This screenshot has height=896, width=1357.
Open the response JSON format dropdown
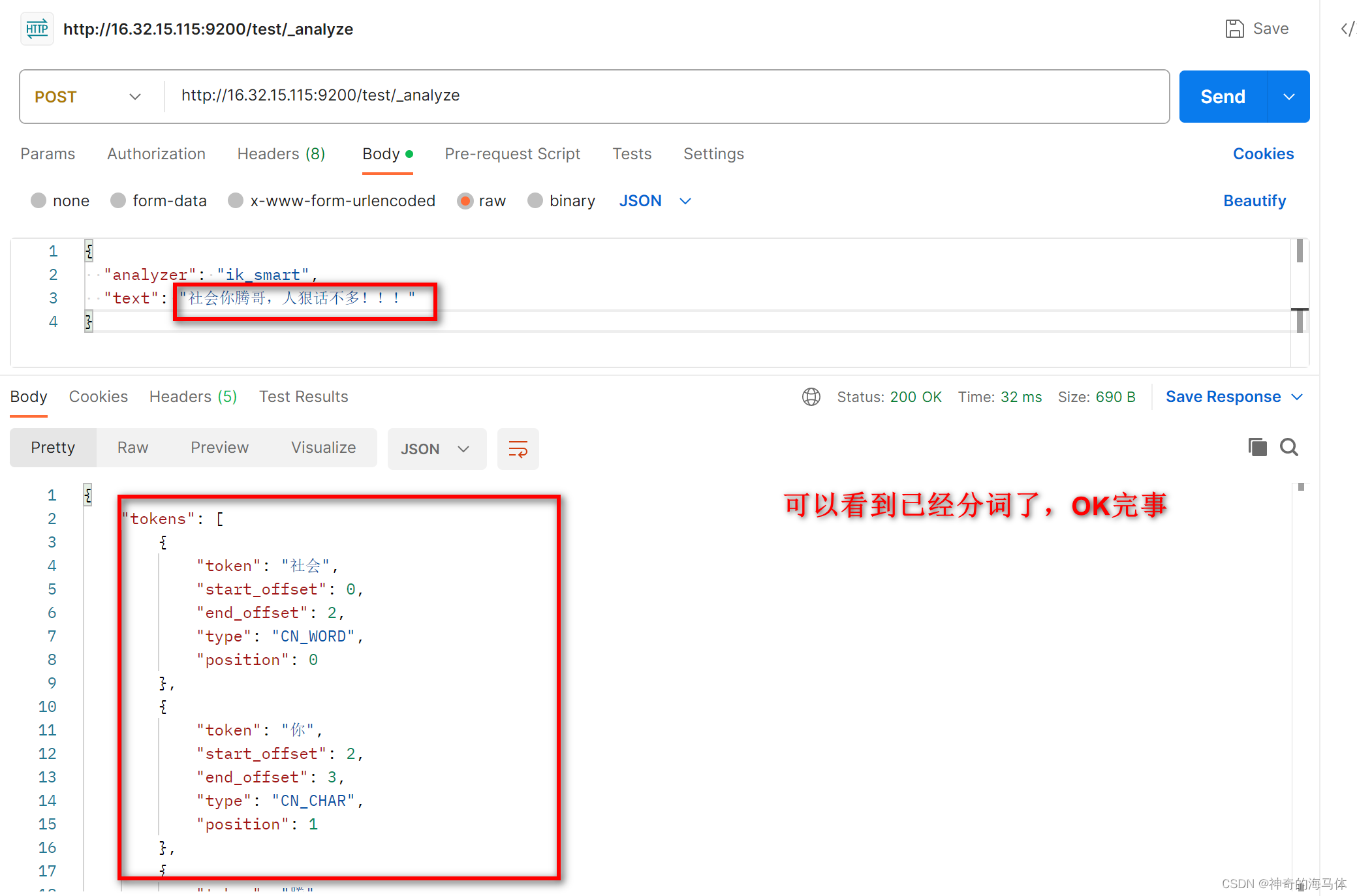437,449
